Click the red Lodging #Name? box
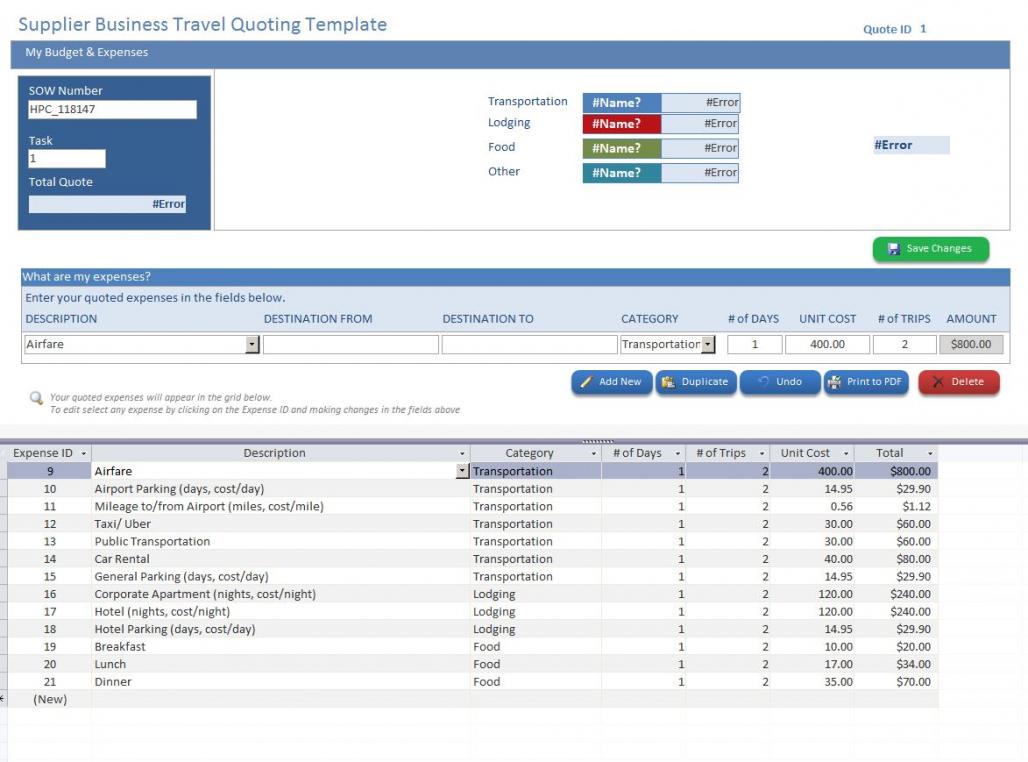 (622, 124)
